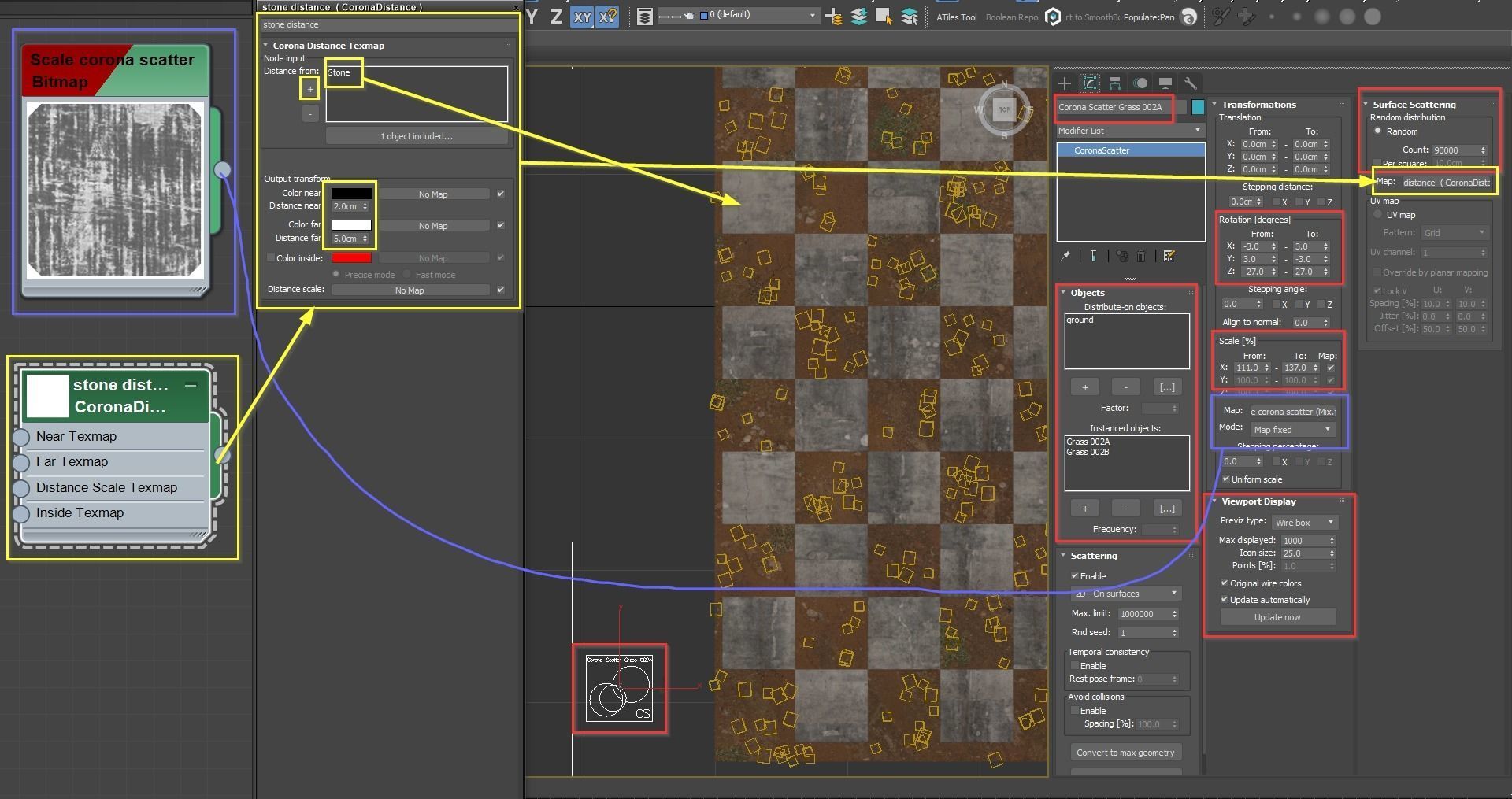Collapse the Transformations rollout
This screenshot has height=799, width=1512.
tap(1214, 105)
